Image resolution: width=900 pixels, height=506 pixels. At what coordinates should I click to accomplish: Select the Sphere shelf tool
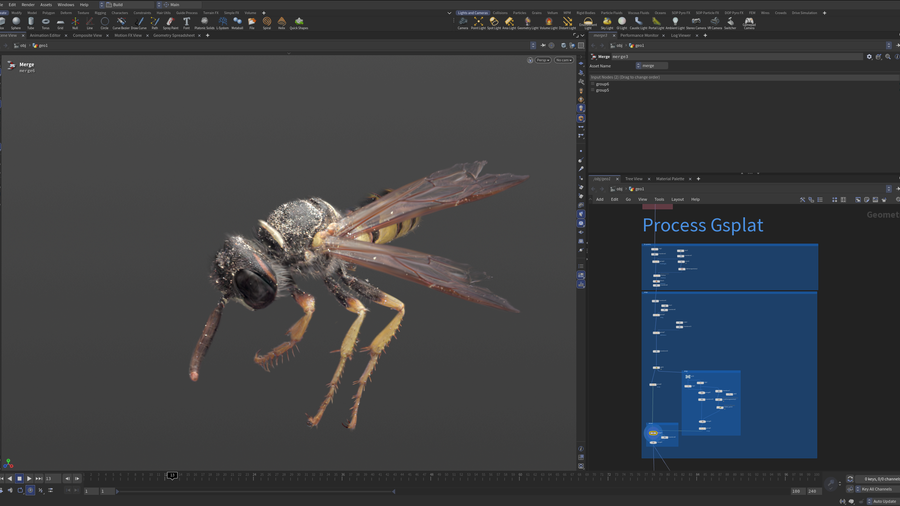coord(16,23)
